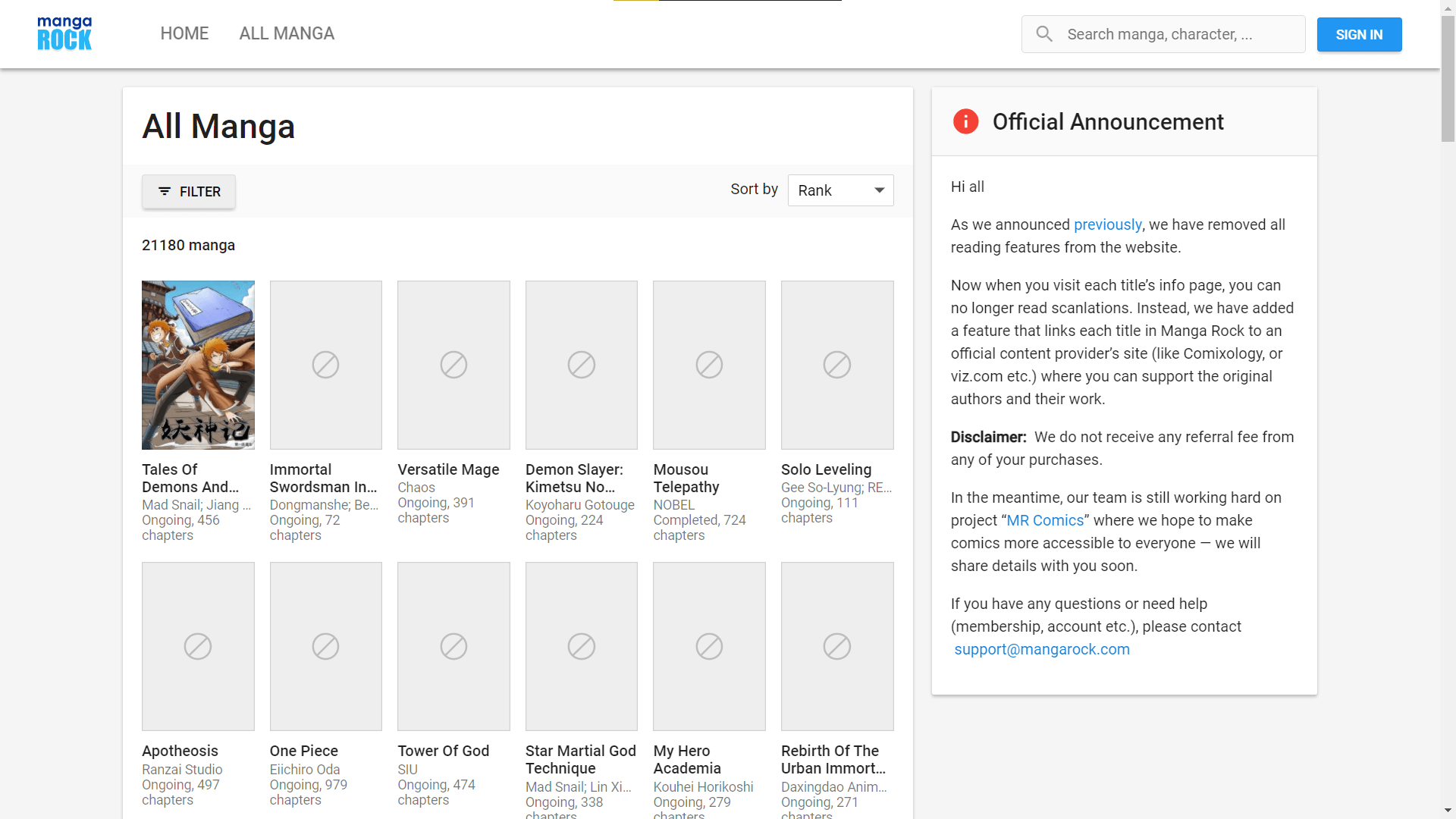Click the Rebirth Of The Urban Immort... title

(x=833, y=759)
